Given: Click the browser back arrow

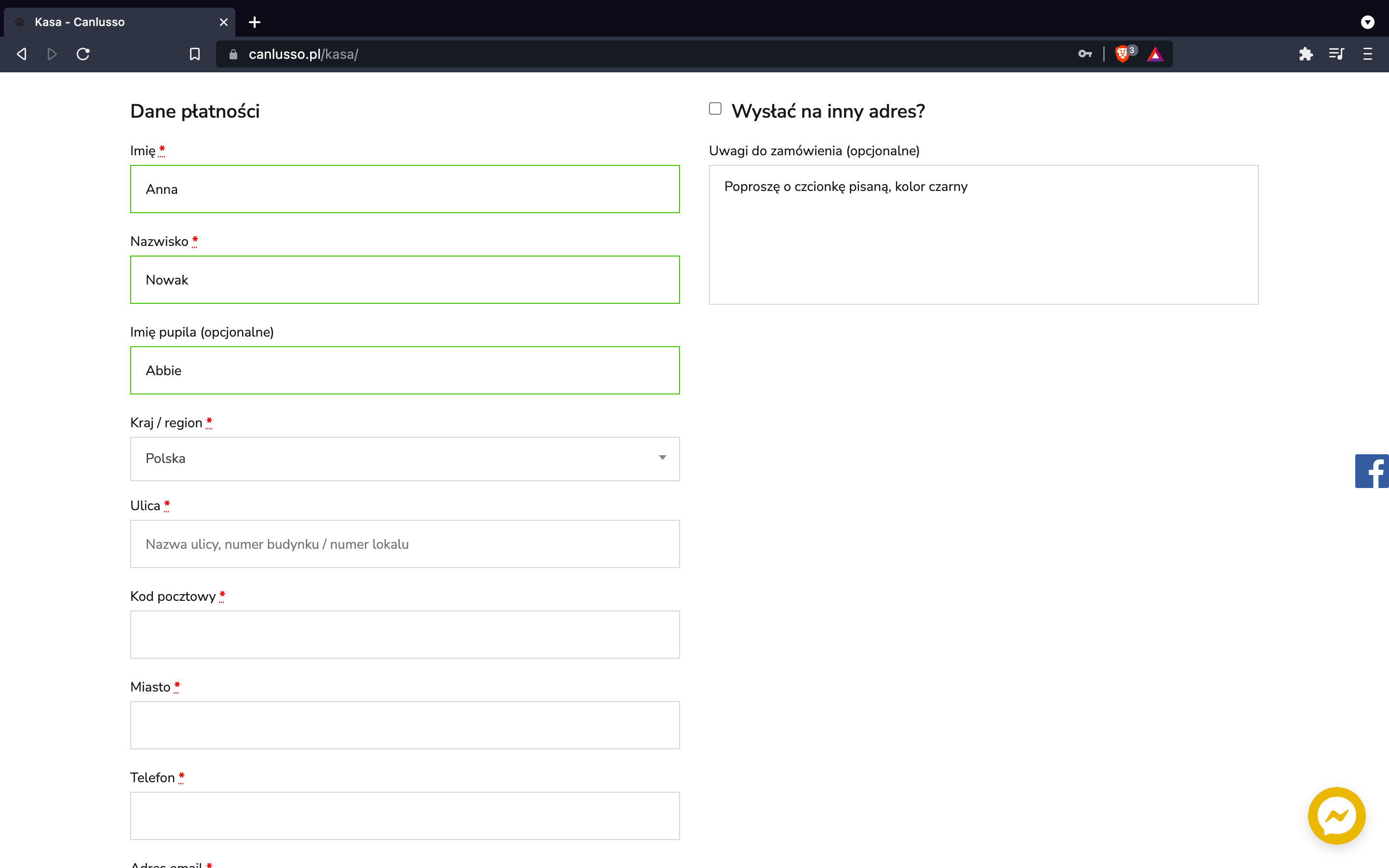Looking at the screenshot, I should point(22,54).
